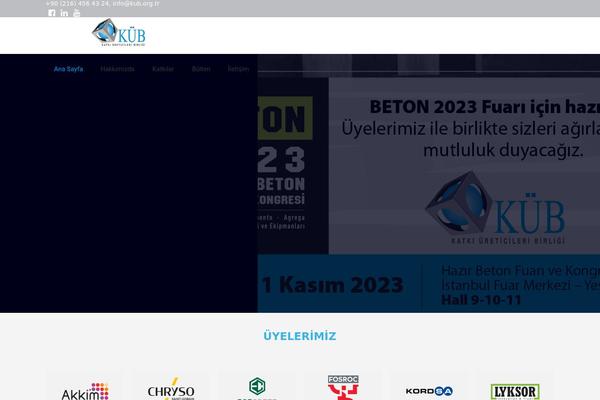Viewport: 600px width, 400px height.
Task: Open the Akkim member logo
Action: point(85,390)
